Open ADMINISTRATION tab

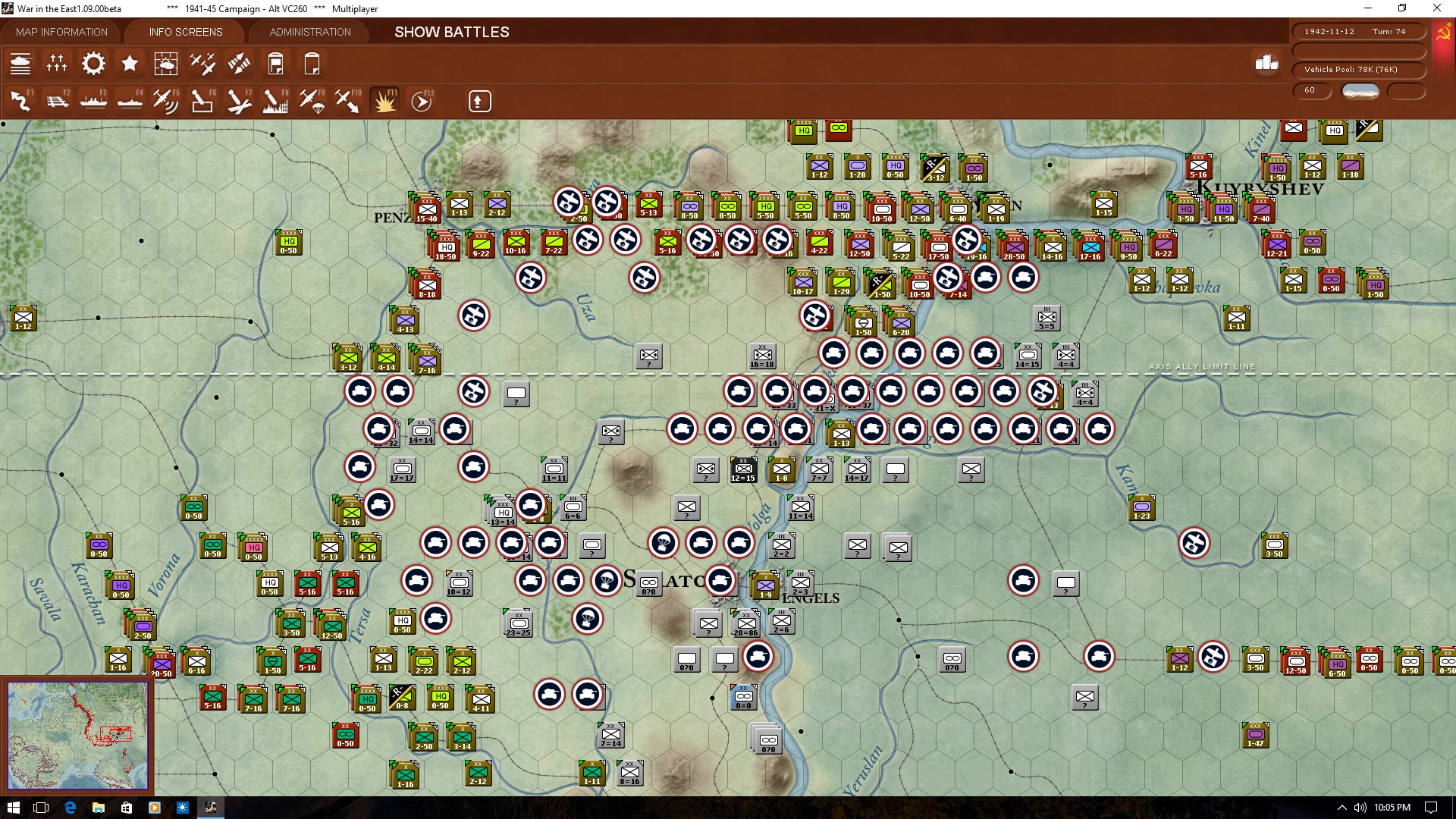click(x=310, y=32)
